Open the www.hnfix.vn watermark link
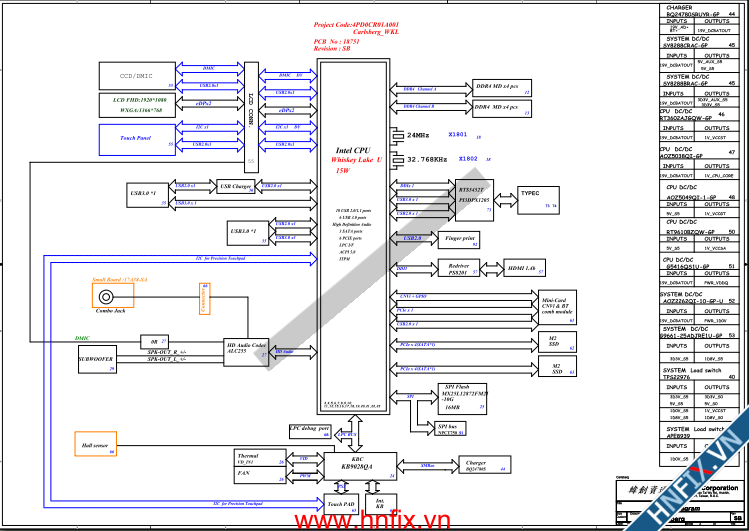The height and width of the screenshot is (531, 749). point(374,520)
